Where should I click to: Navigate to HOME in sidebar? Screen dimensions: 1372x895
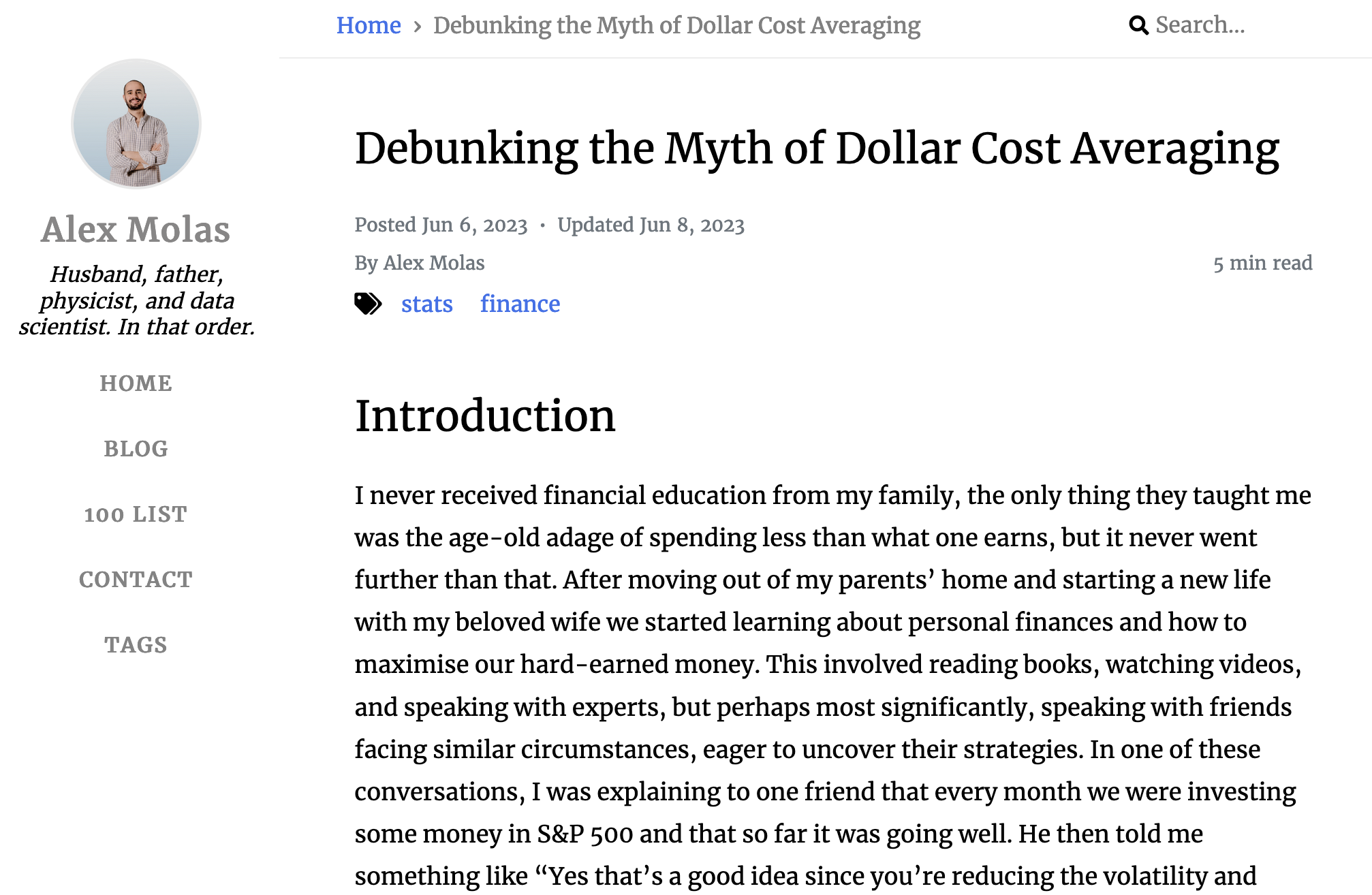tap(136, 383)
